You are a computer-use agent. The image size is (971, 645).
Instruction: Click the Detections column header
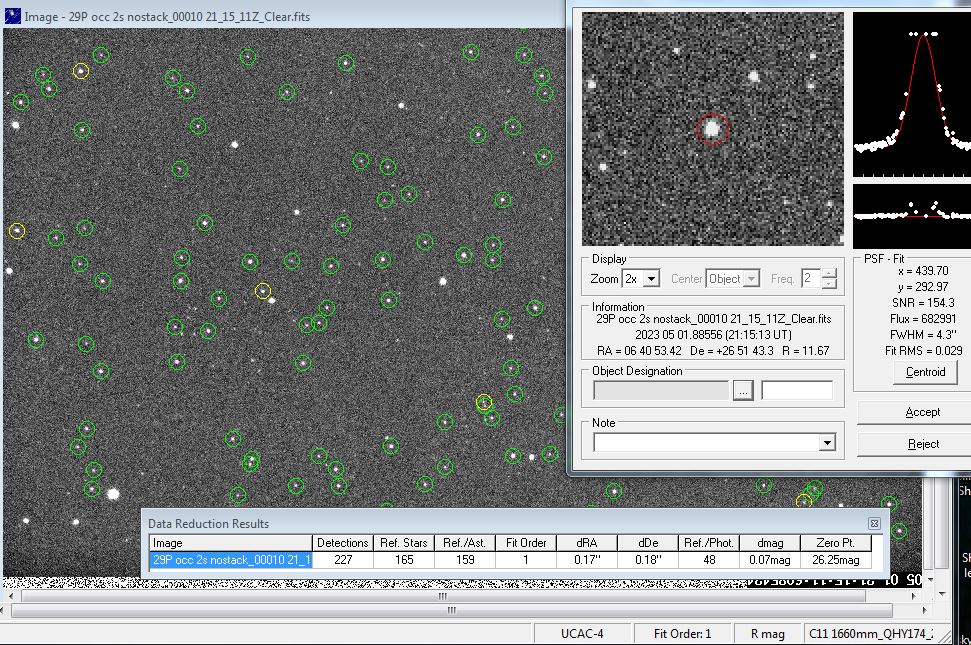[343, 543]
